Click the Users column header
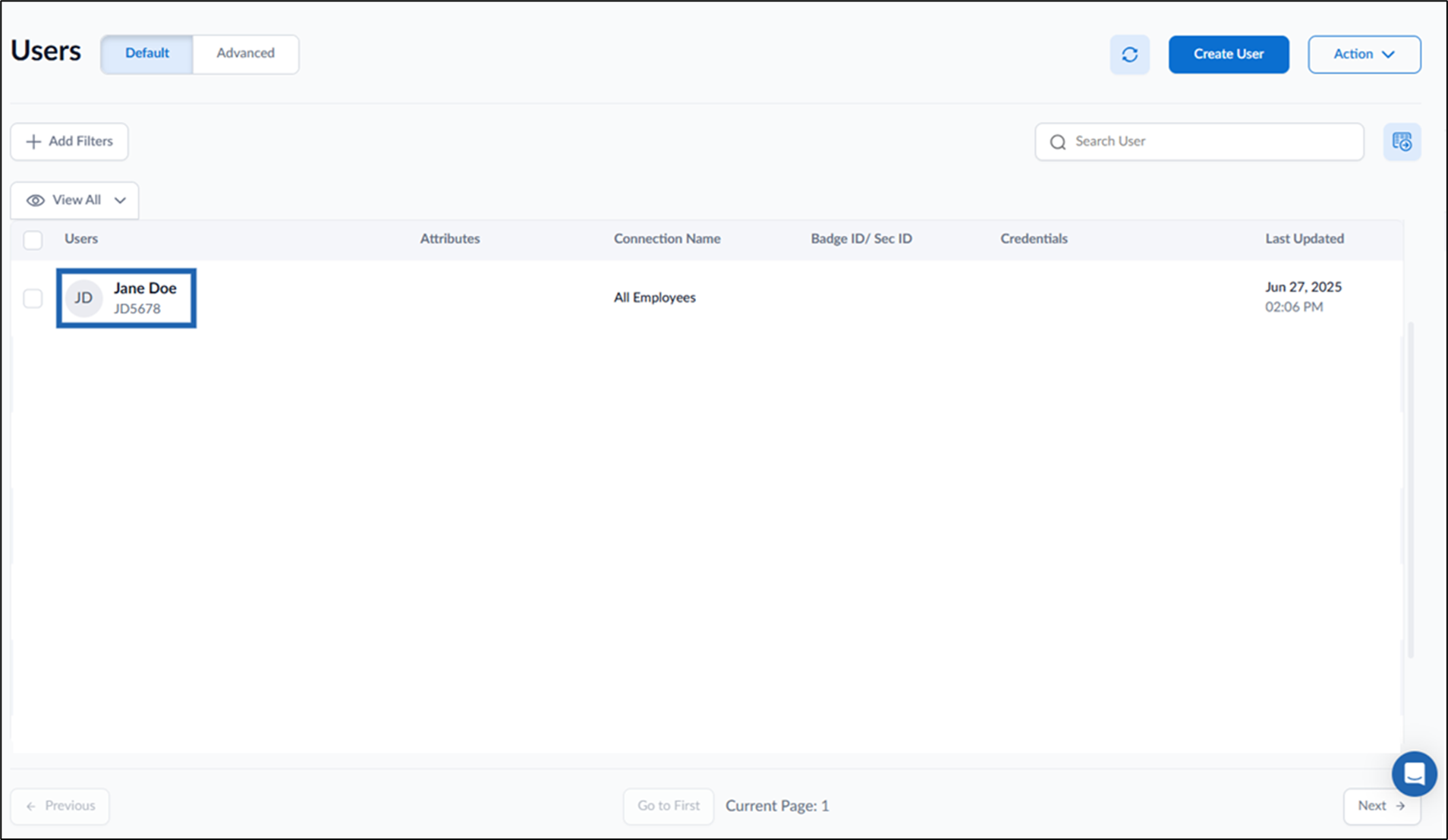 coord(81,238)
